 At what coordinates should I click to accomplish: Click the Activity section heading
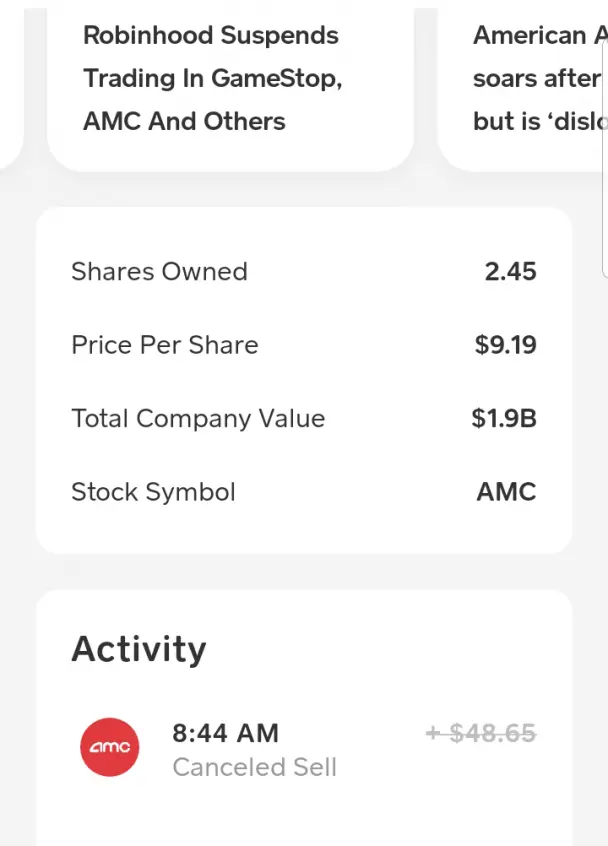click(139, 649)
